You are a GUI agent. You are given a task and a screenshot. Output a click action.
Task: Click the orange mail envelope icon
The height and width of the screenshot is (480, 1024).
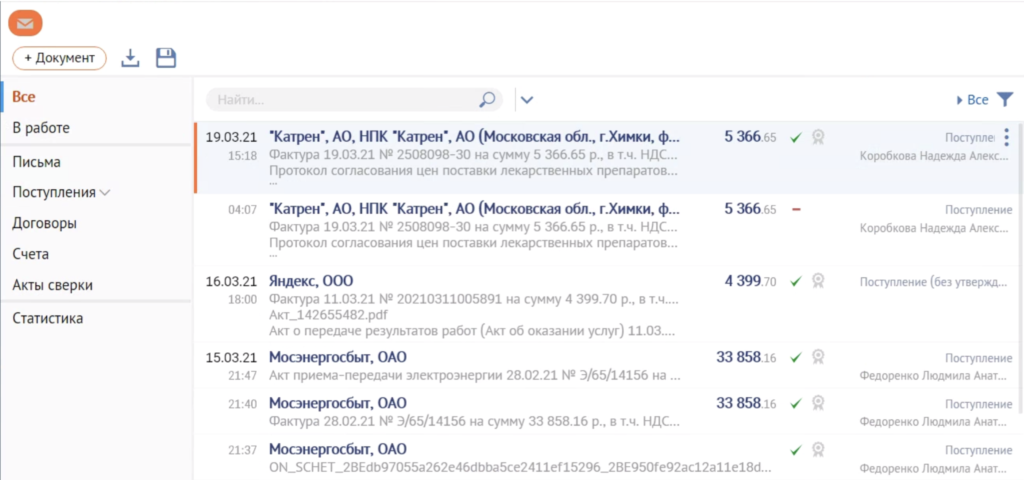pos(25,21)
